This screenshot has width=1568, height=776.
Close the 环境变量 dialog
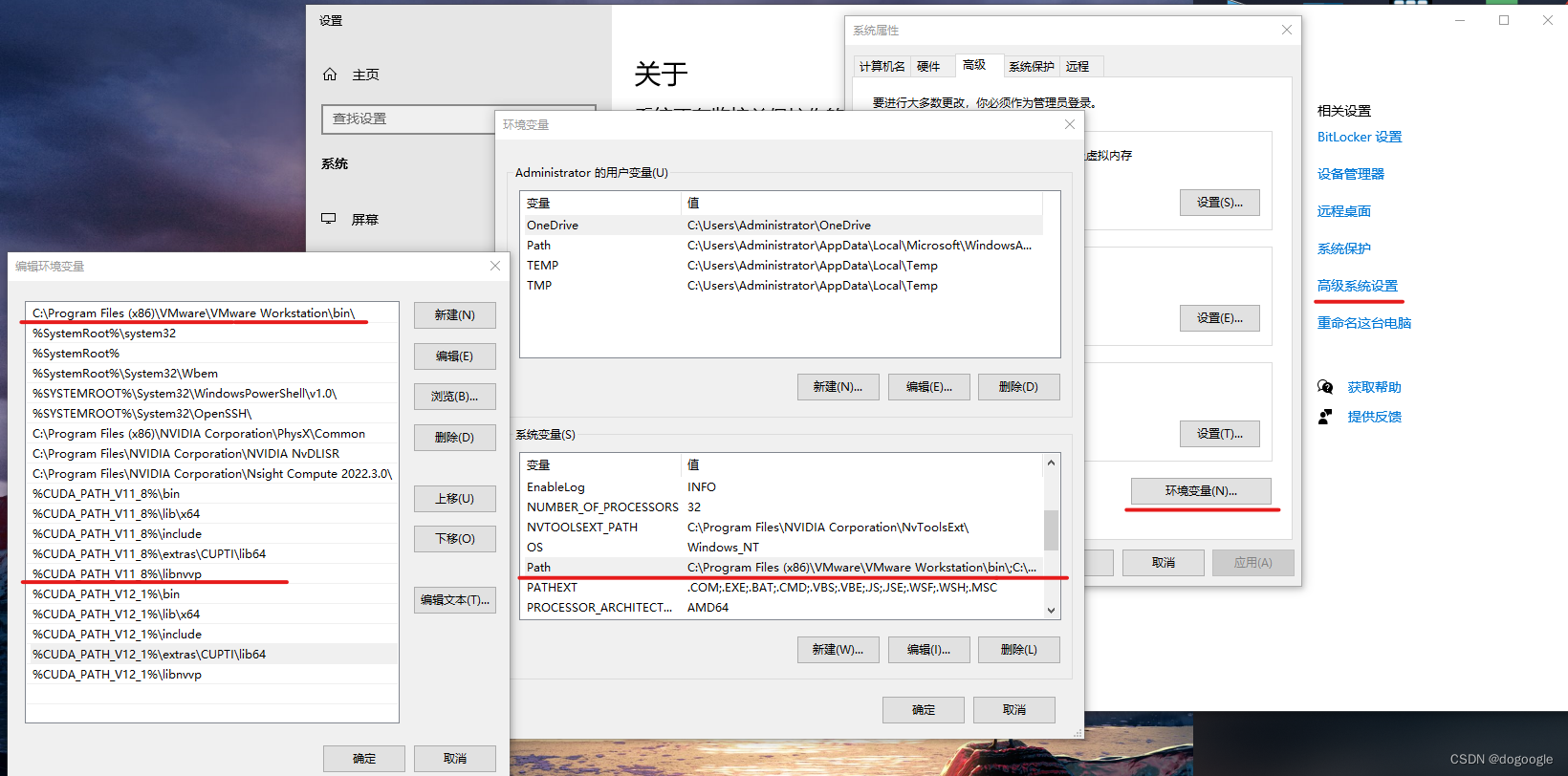pos(1070,124)
